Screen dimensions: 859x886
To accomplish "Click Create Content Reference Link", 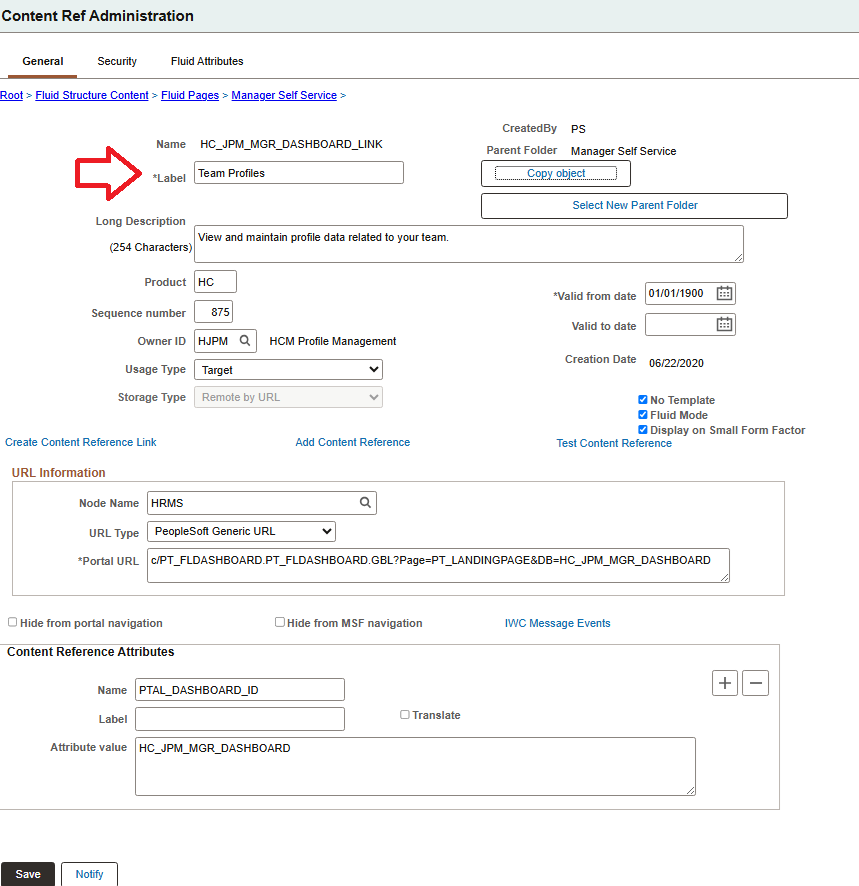I will [81, 442].
